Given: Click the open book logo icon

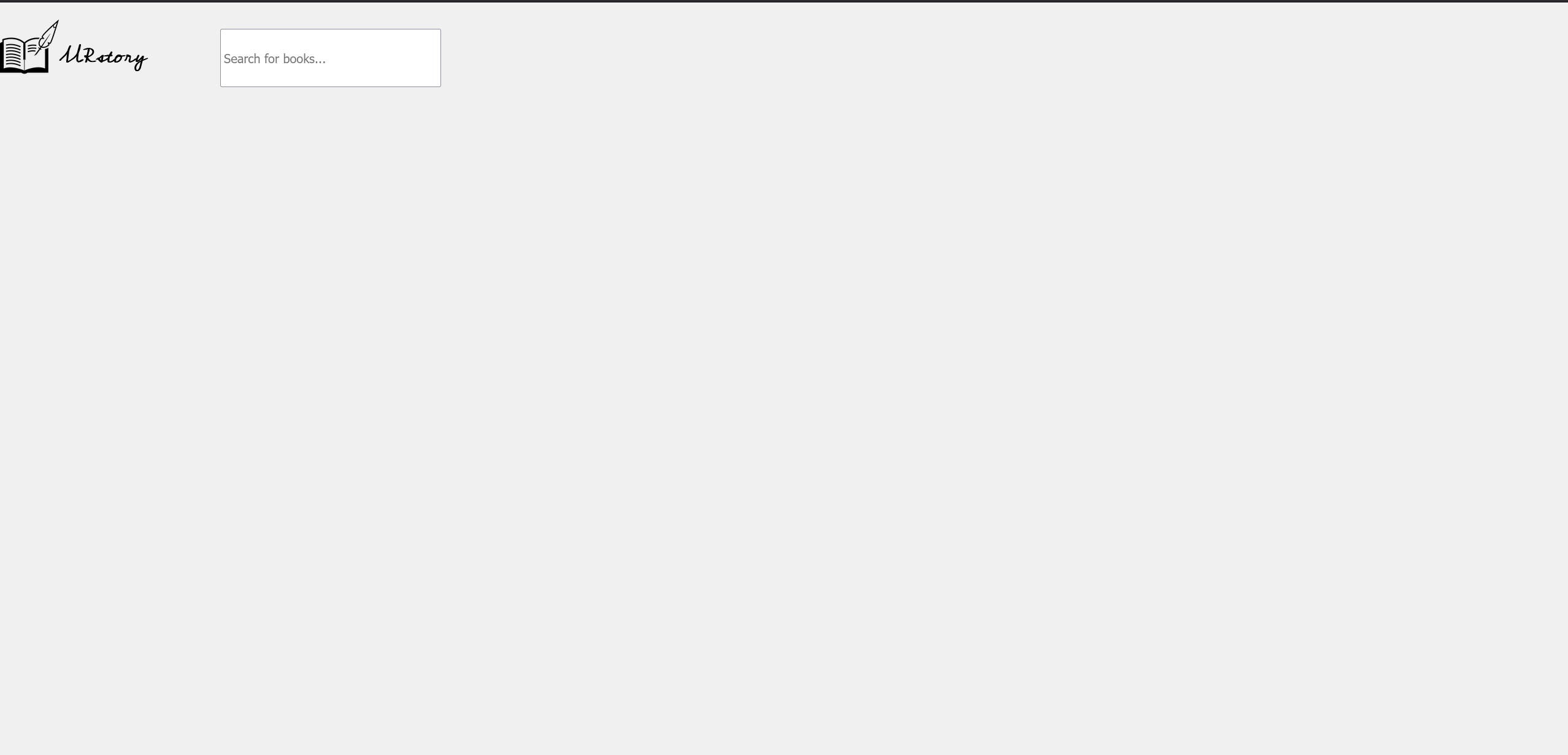Looking at the screenshot, I should coord(25,55).
